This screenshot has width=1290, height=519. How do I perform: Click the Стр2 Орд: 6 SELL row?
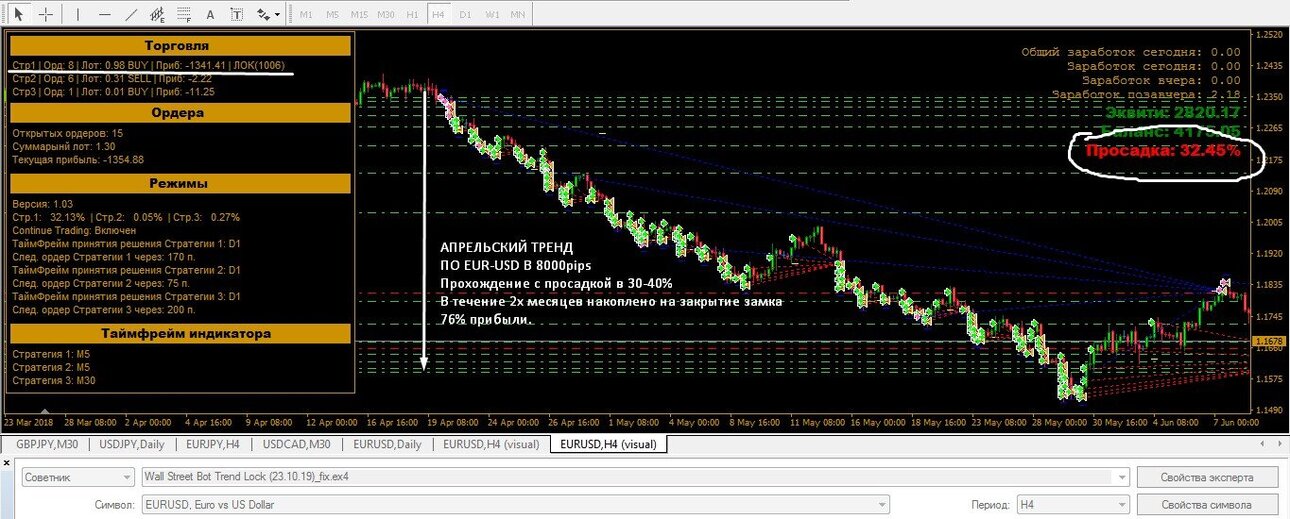[112, 78]
